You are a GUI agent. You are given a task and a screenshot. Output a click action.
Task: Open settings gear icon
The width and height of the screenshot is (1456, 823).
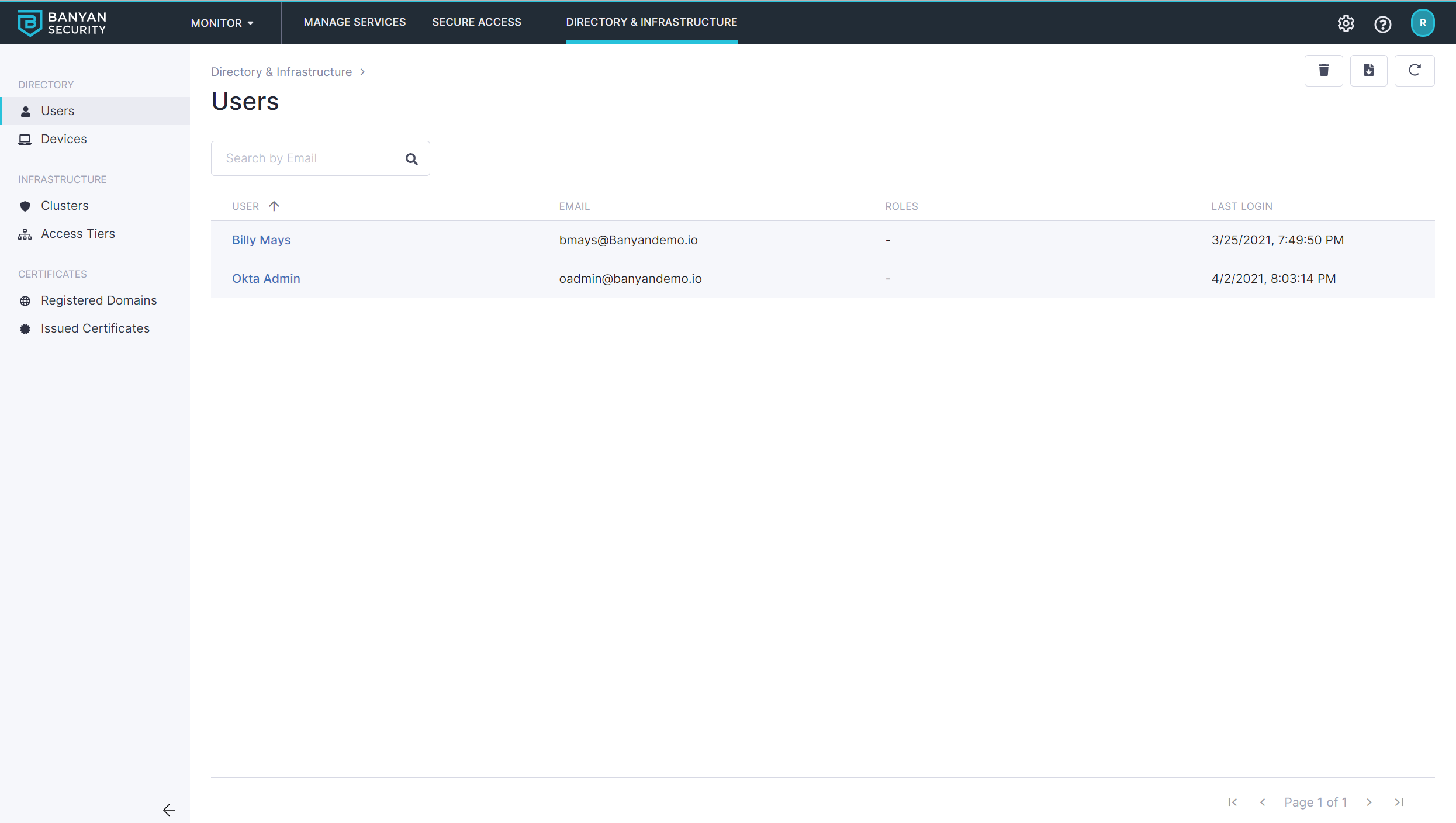click(x=1346, y=23)
